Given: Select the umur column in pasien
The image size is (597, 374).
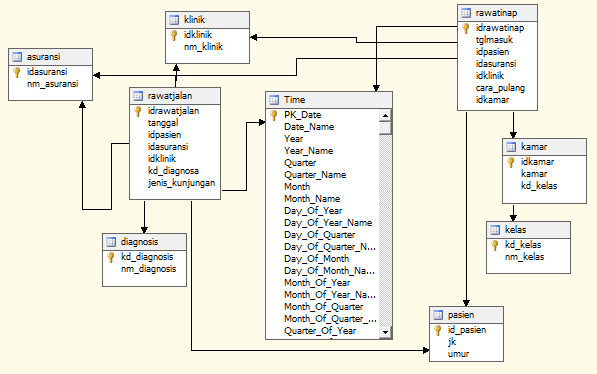Looking at the screenshot, I should pos(458,354).
